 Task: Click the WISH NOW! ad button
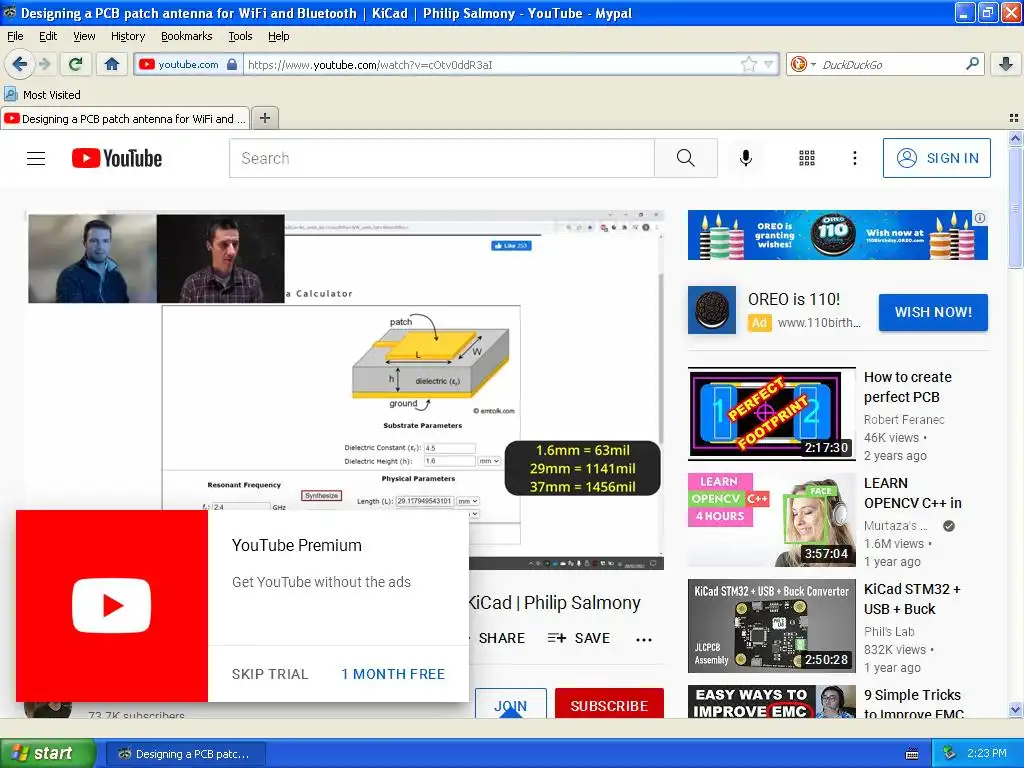[x=933, y=312]
